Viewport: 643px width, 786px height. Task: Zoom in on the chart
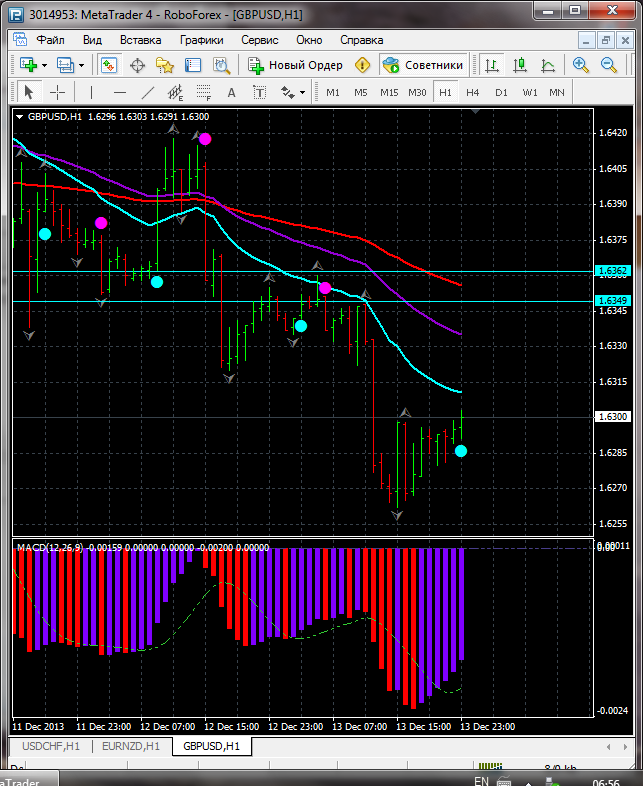[580, 65]
